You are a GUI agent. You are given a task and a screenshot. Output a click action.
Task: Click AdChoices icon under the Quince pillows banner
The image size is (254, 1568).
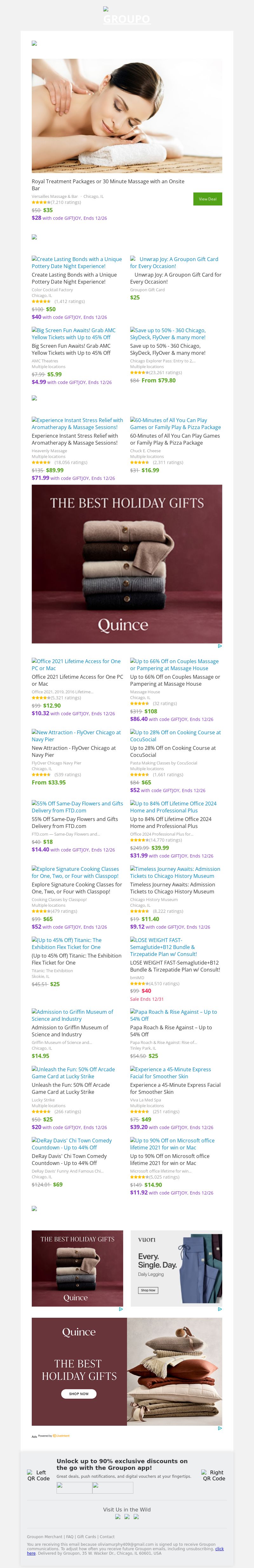(219, 1428)
